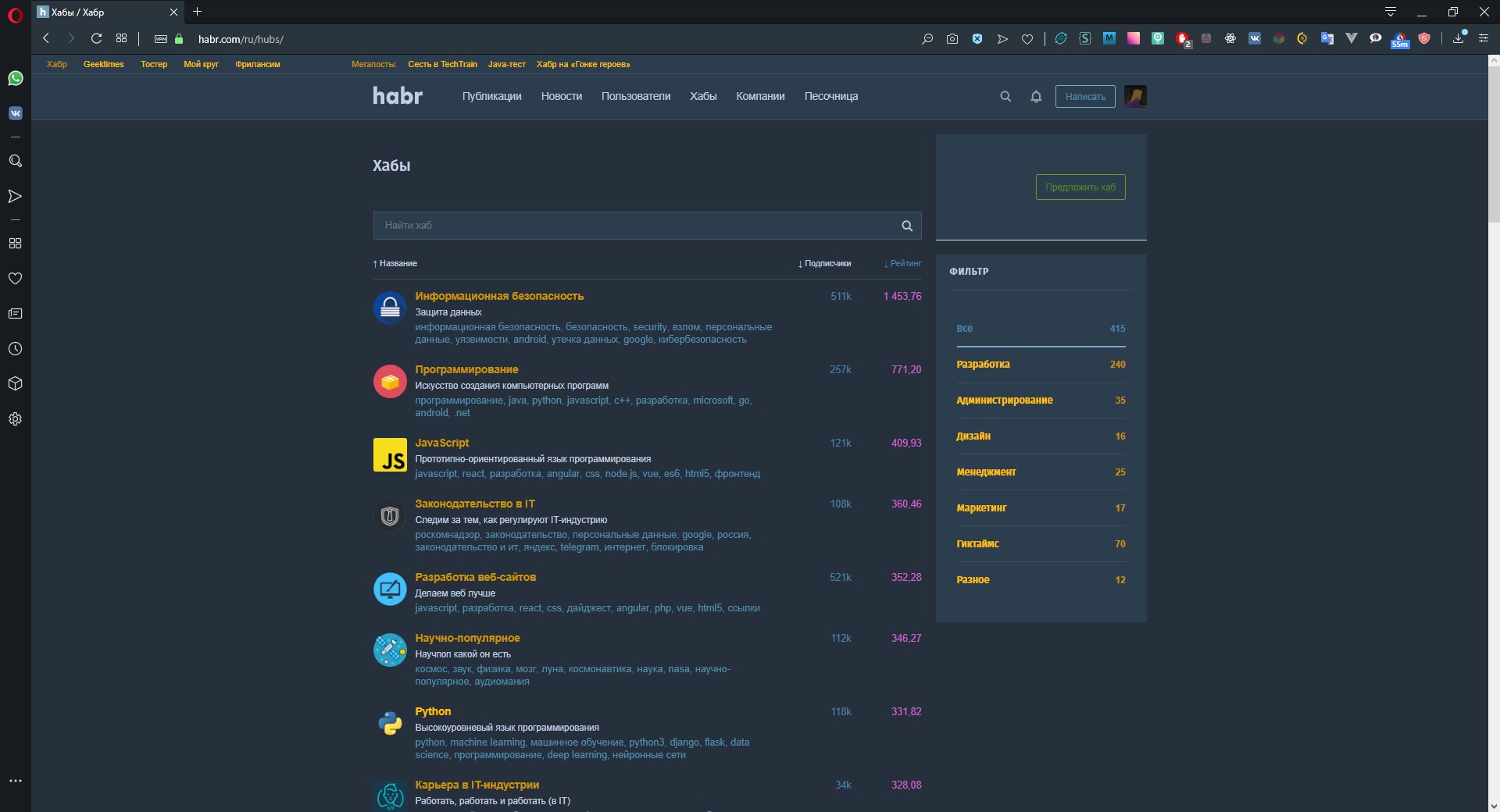This screenshot has width=1500, height=812.
Task: Open the JavaScript hub title
Action: coord(441,443)
